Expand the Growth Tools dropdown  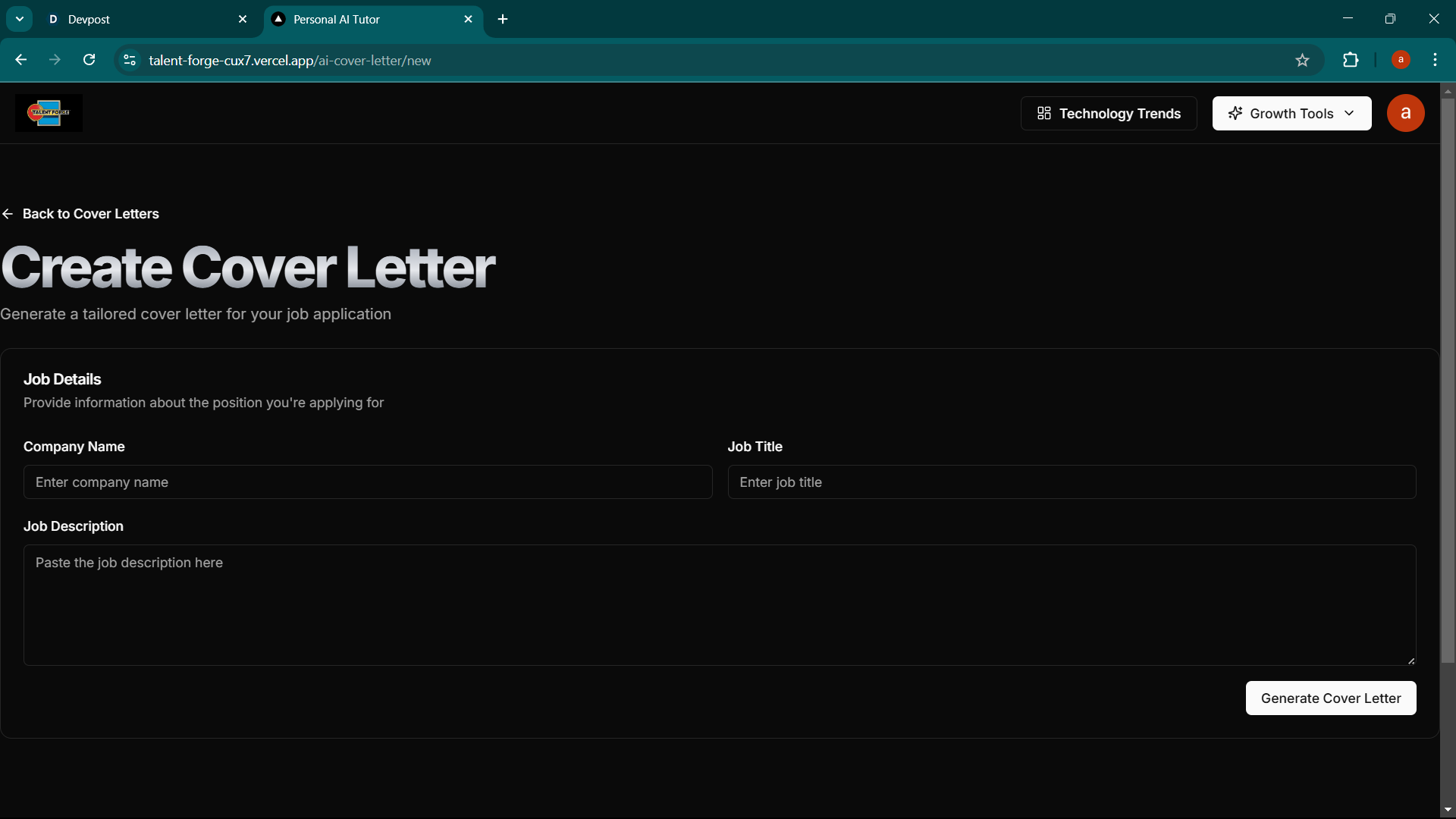click(x=1291, y=113)
